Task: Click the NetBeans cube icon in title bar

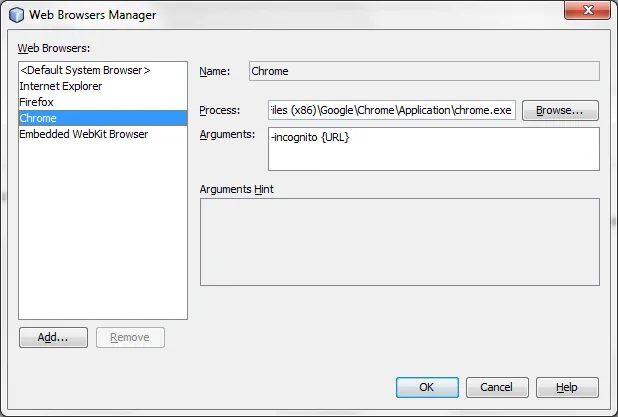Action: (x=15, y=13)
